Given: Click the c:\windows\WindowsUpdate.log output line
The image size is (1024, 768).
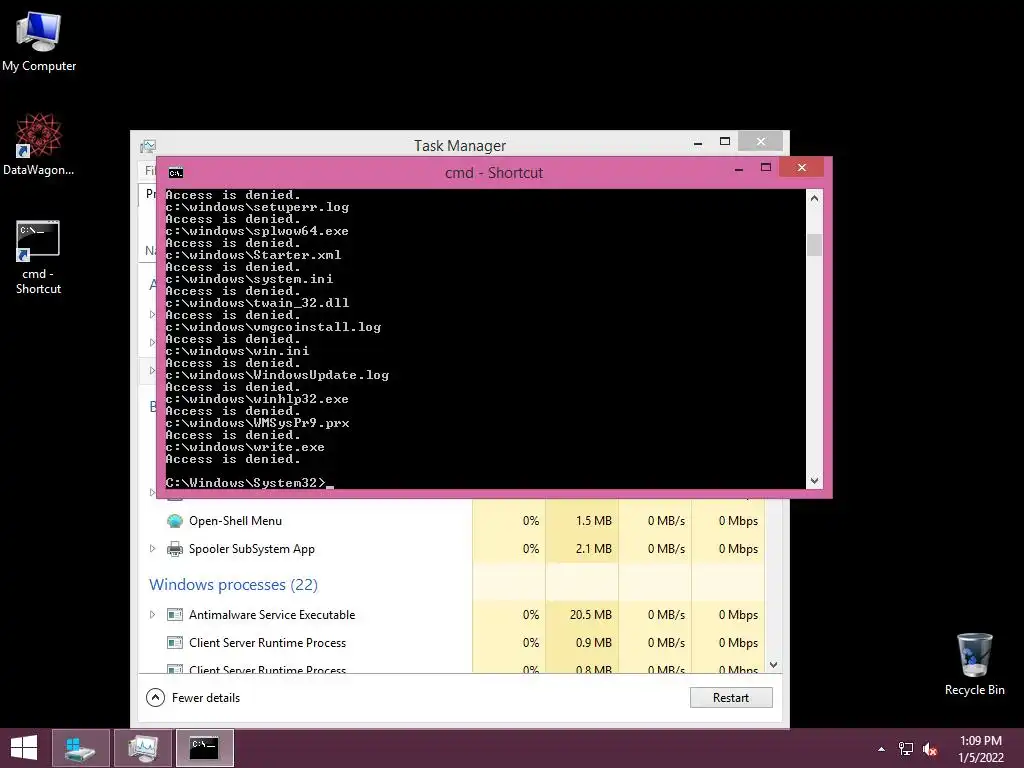Looking at the screenshot, I should [x=277, y=376].
